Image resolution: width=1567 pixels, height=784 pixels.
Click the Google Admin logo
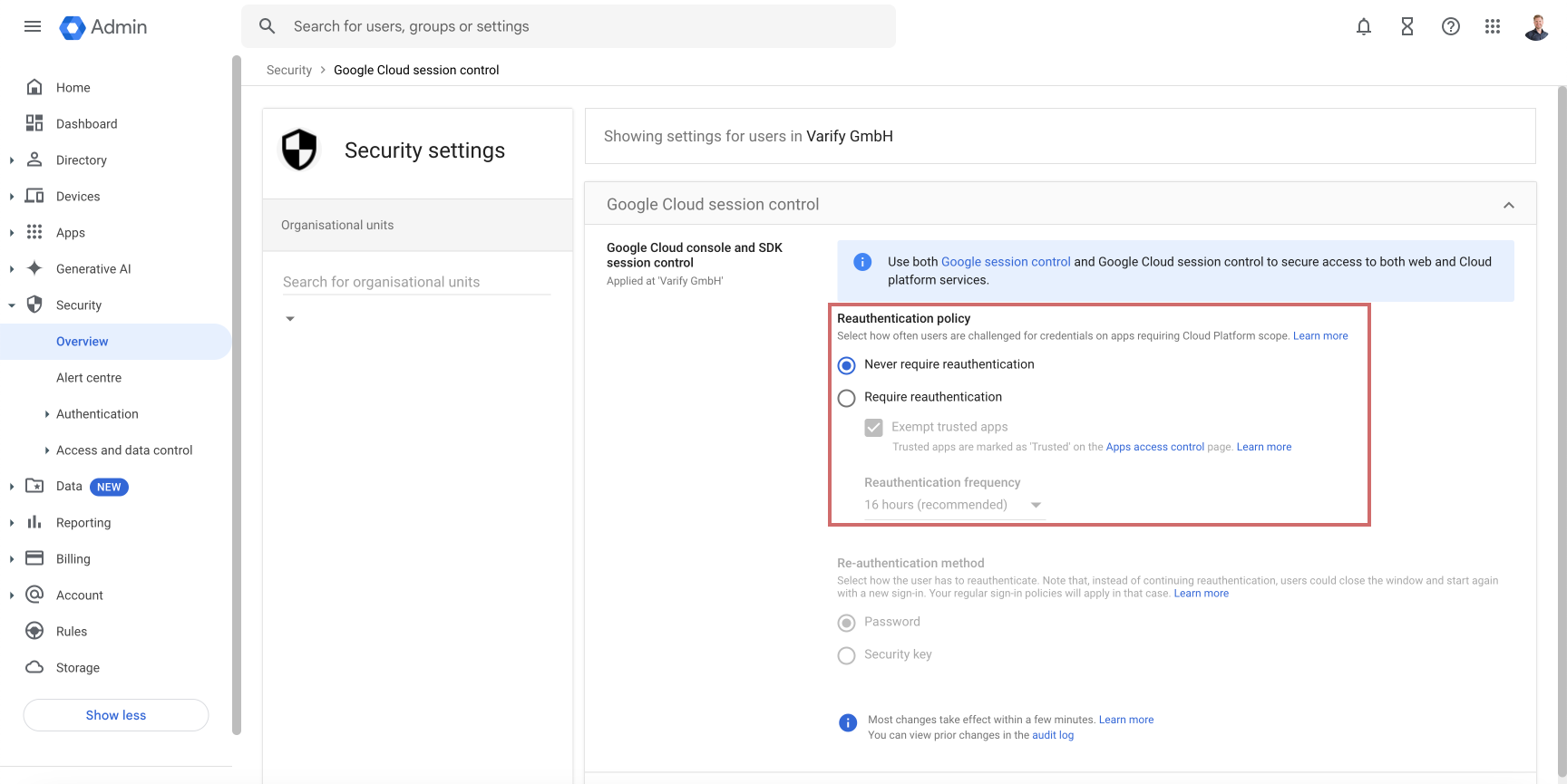[103, 27]
